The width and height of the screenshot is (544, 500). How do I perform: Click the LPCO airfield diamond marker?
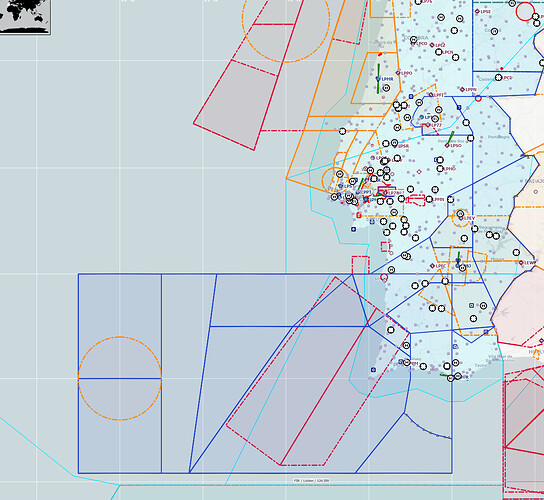click(x=413, y=44)
